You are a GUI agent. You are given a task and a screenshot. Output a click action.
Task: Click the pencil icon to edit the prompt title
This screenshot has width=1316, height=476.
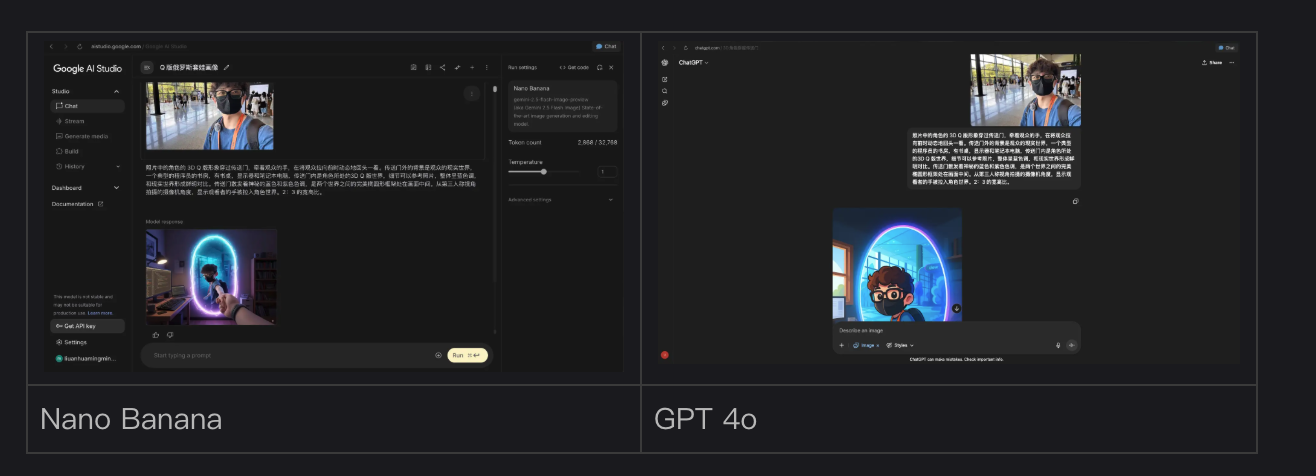[226, 67]
